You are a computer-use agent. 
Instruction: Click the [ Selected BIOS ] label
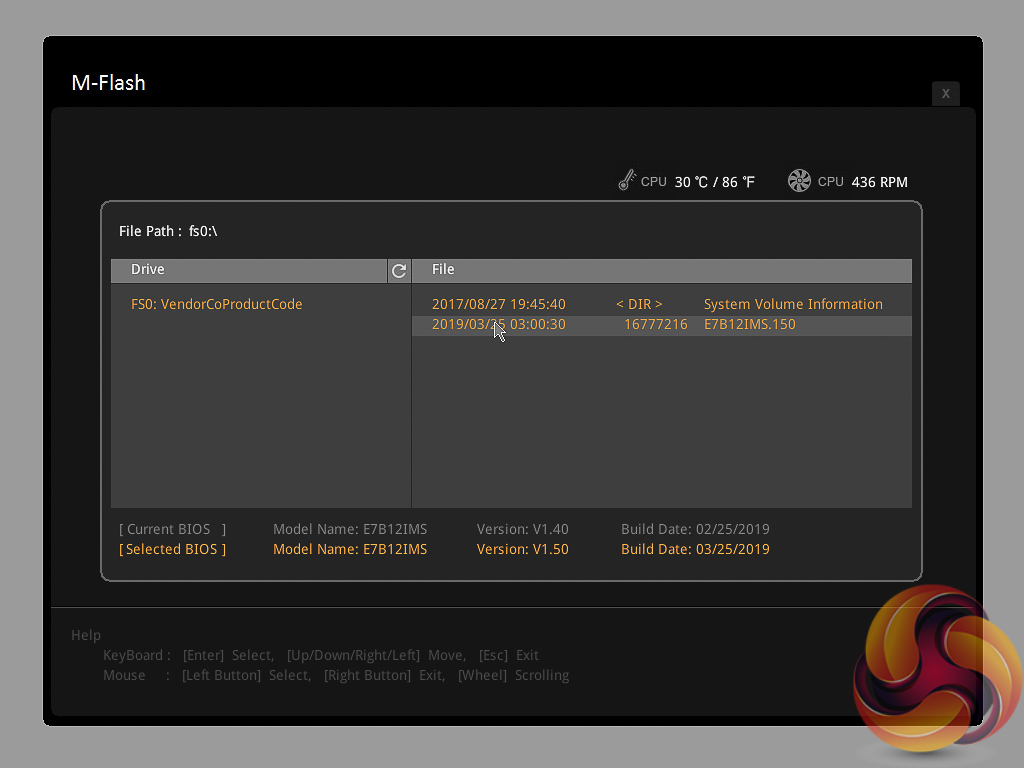pos(172,549)
